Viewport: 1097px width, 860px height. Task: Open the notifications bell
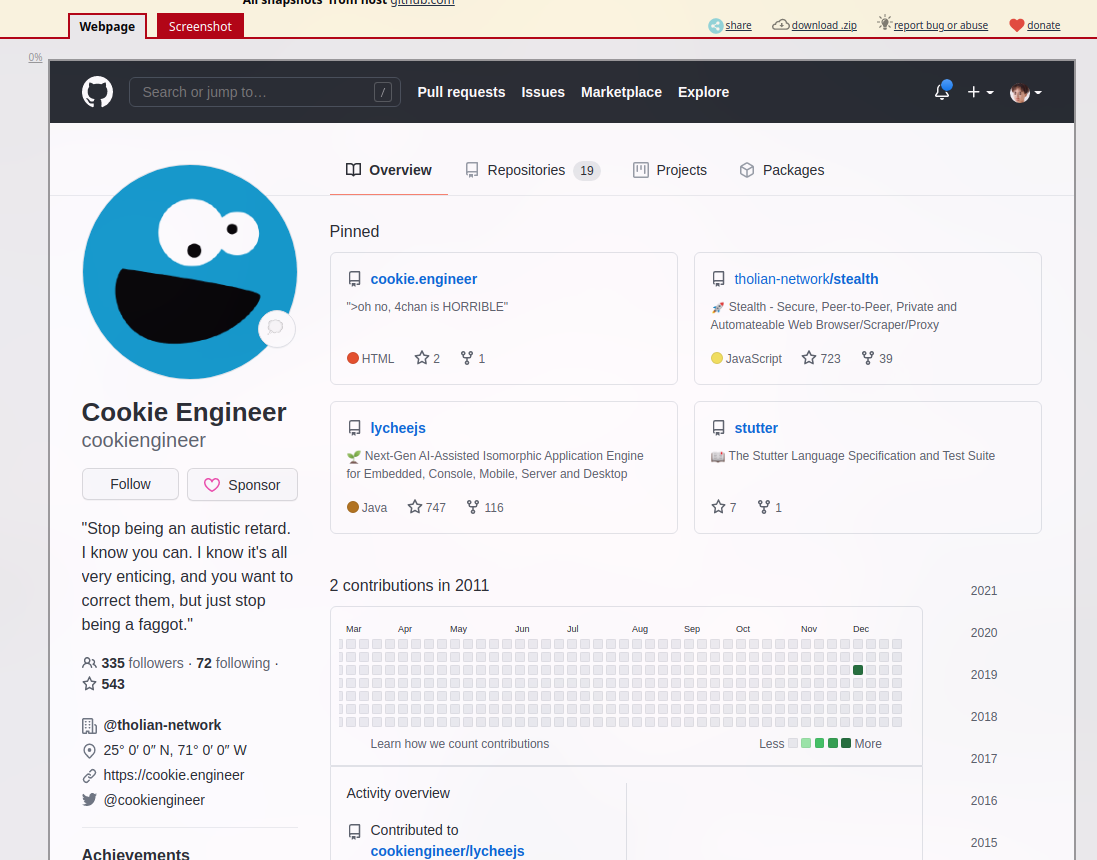[942, 92]
